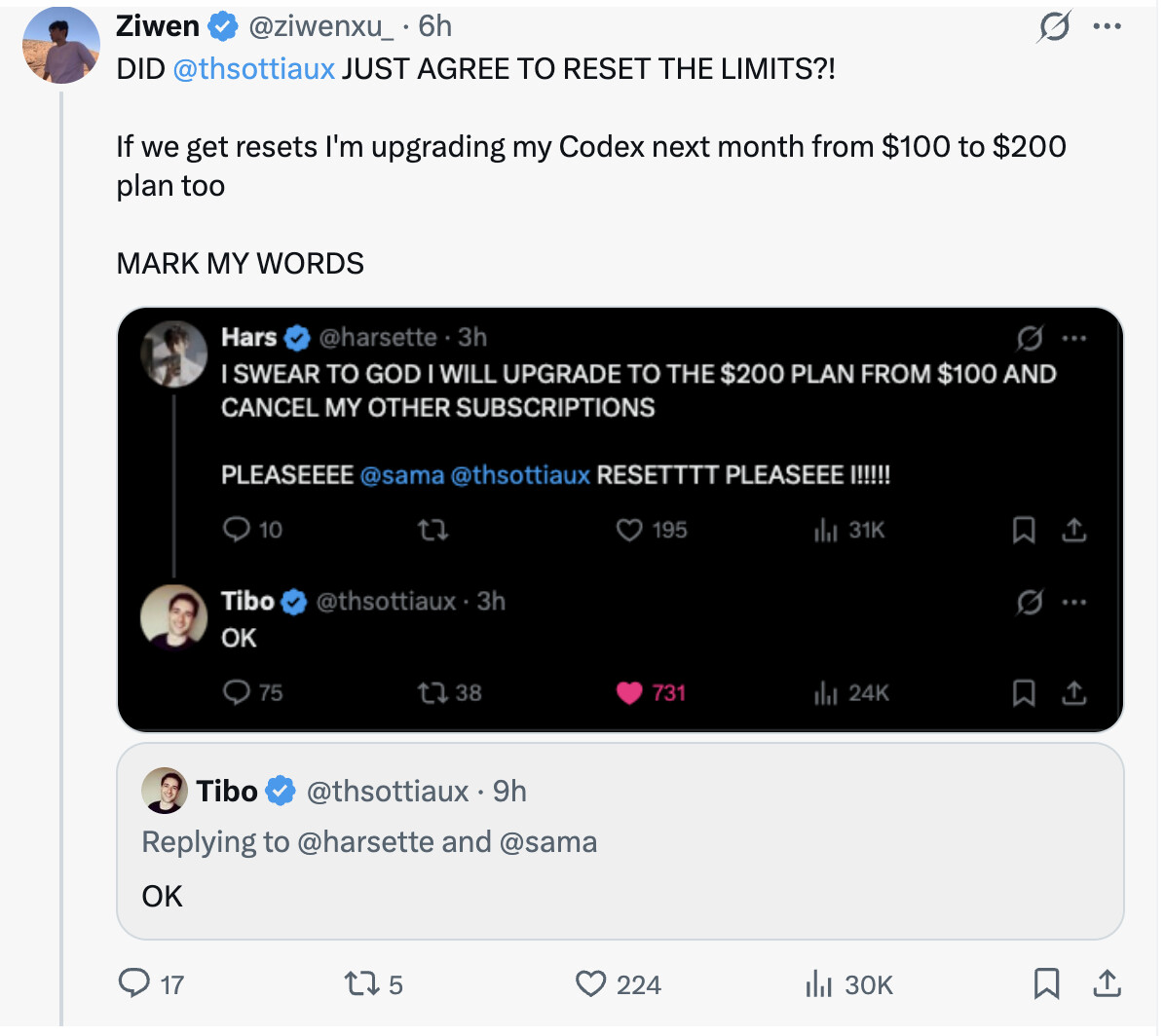Bookmark Ziwen's tweet

[x=1046, y=983]
